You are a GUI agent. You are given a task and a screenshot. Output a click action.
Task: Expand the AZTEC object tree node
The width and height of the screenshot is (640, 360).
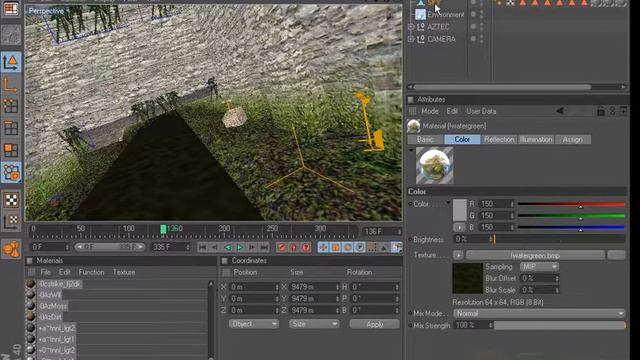click(411, 27)
